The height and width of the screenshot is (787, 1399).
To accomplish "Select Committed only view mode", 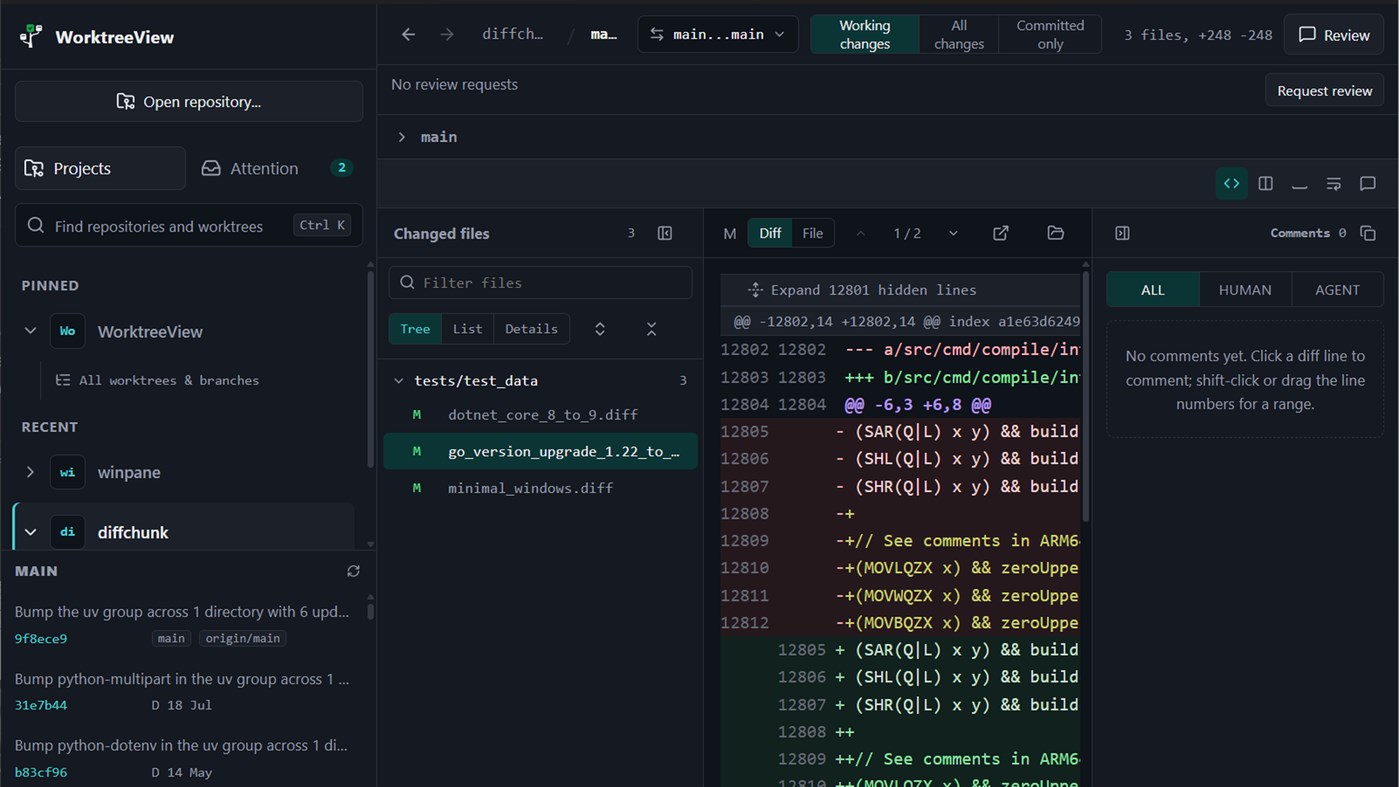I will [1050, 34].
